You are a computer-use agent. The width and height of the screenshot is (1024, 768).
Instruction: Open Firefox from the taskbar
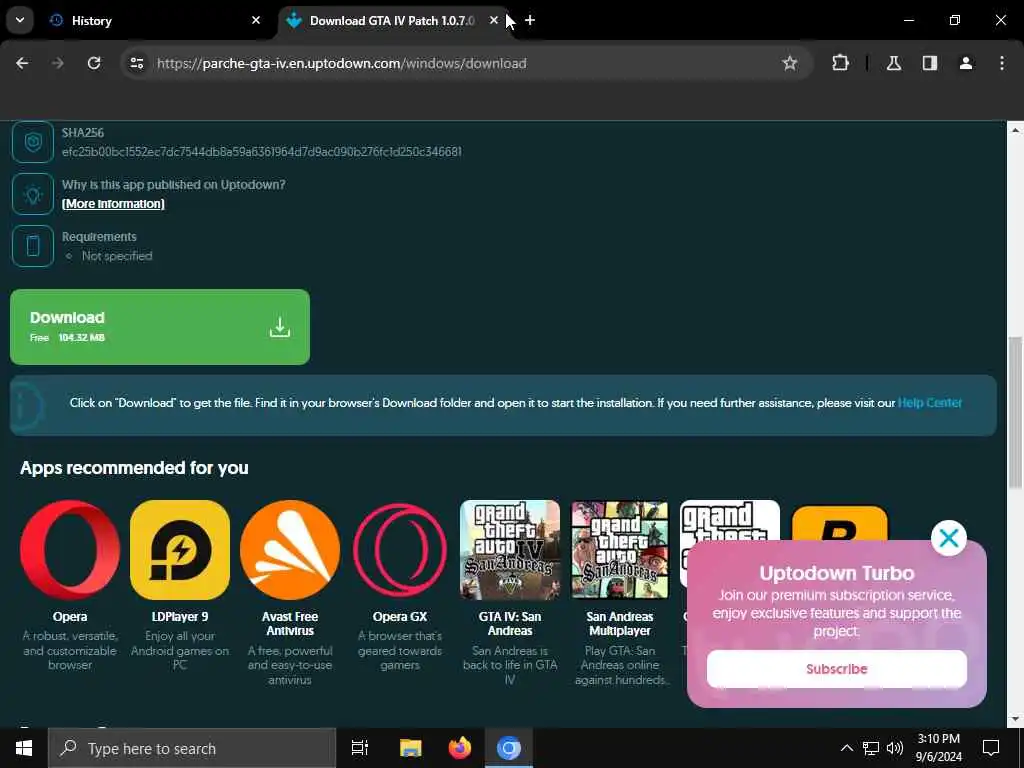[460, 748]
